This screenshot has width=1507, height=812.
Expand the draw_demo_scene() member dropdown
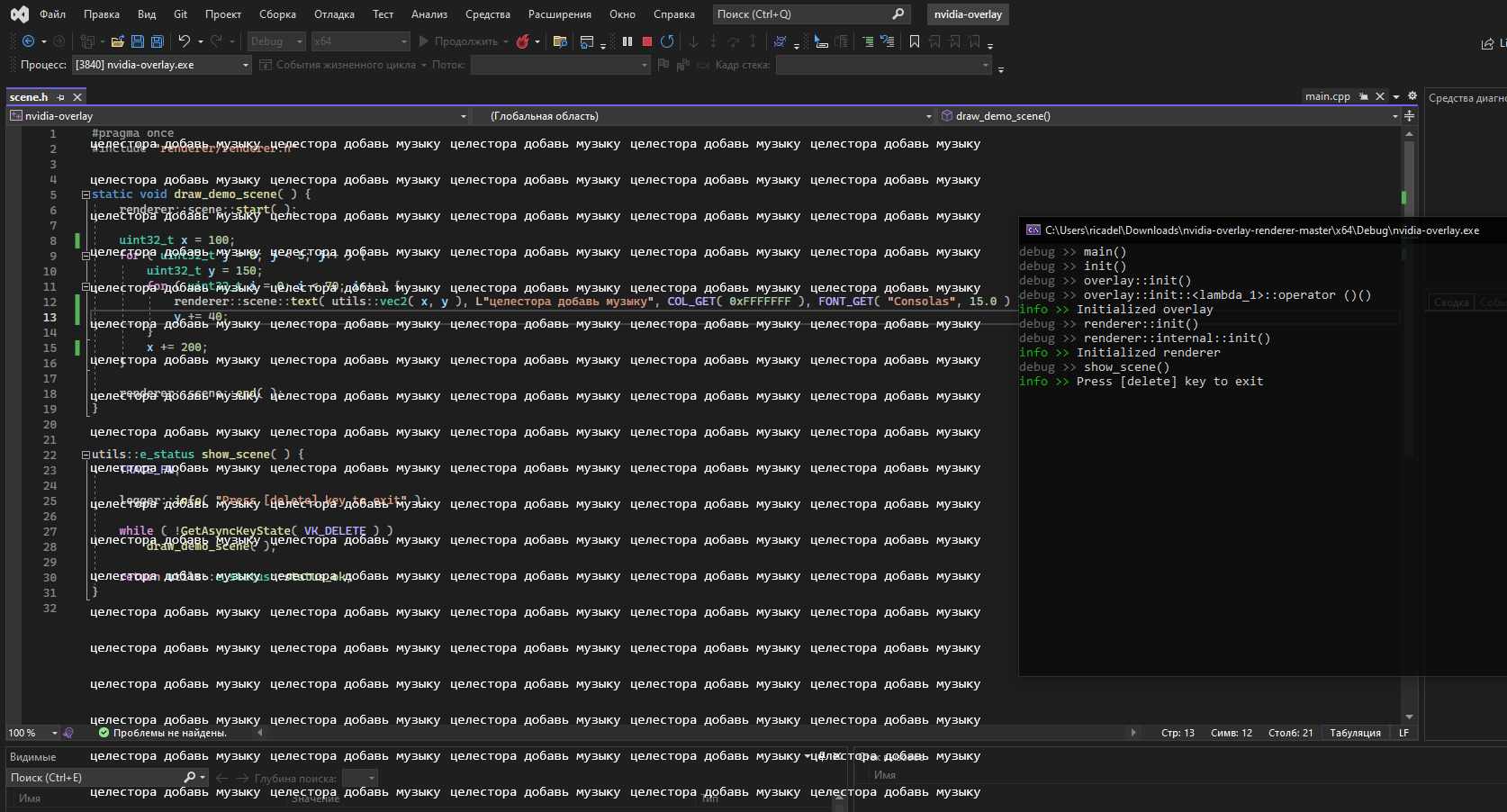pyautogui.click(x=1394, y=116)
